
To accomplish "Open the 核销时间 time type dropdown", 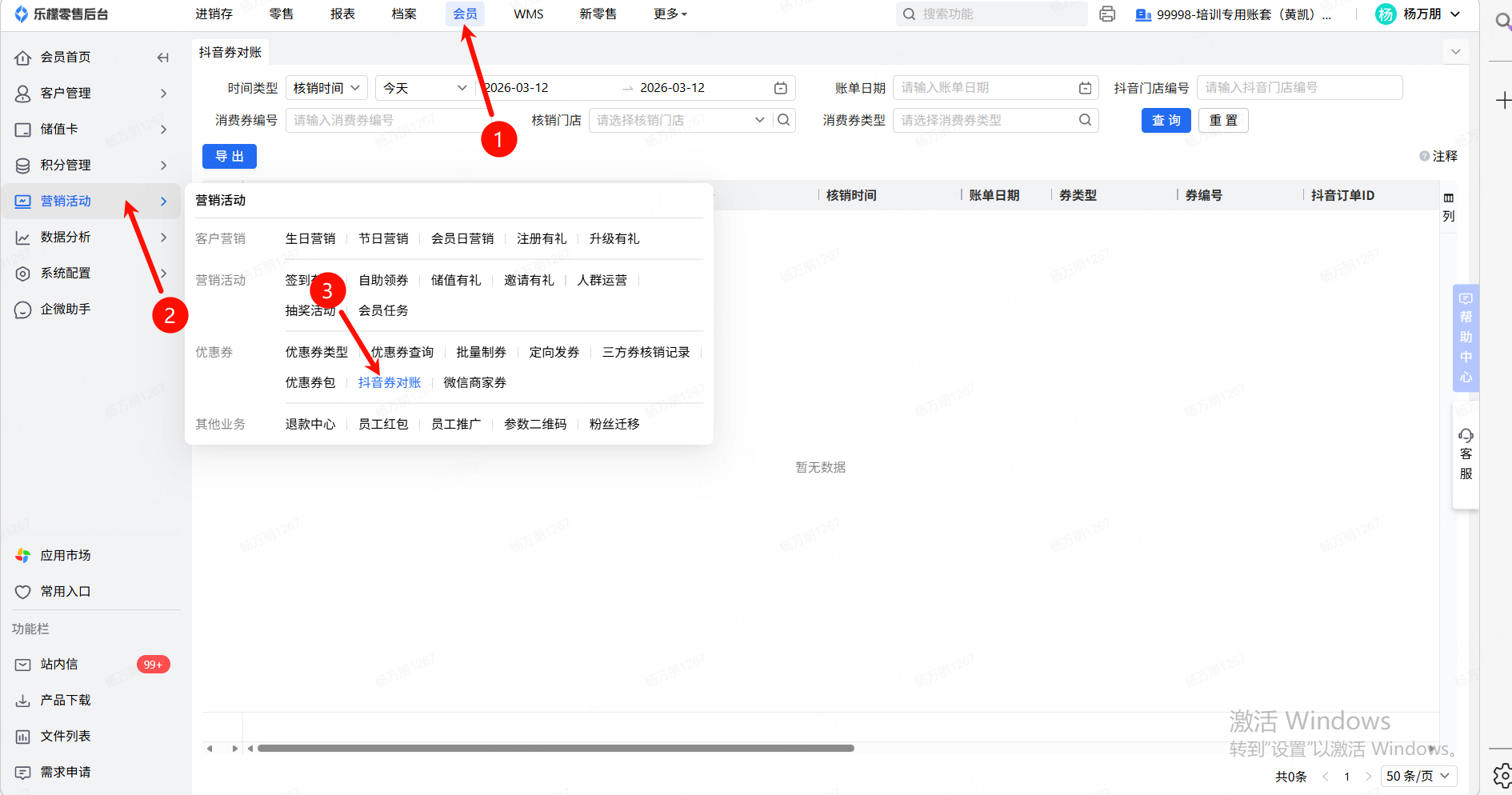I will coord(326,88).
